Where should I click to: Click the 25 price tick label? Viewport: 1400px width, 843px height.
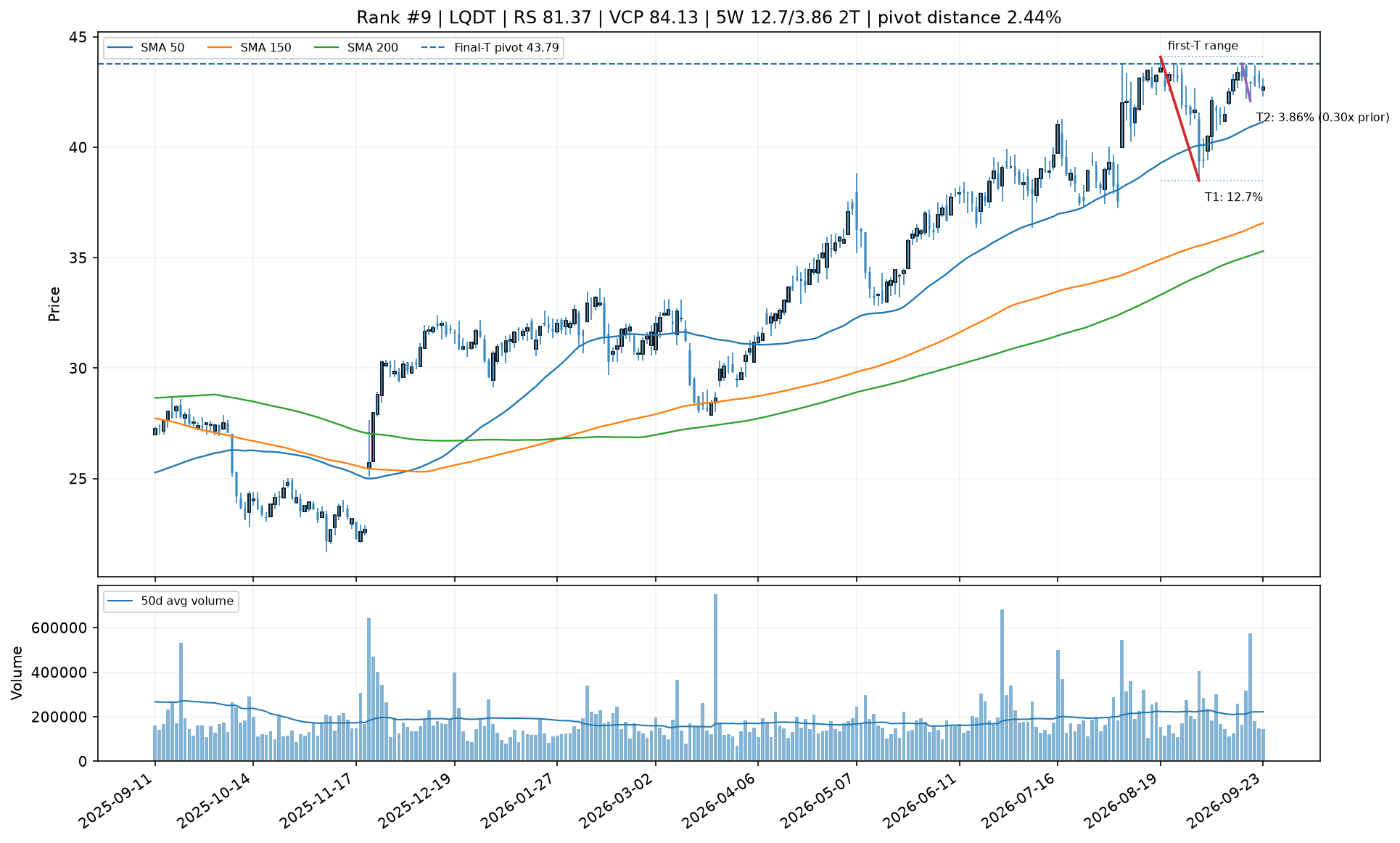pos(78,479)
